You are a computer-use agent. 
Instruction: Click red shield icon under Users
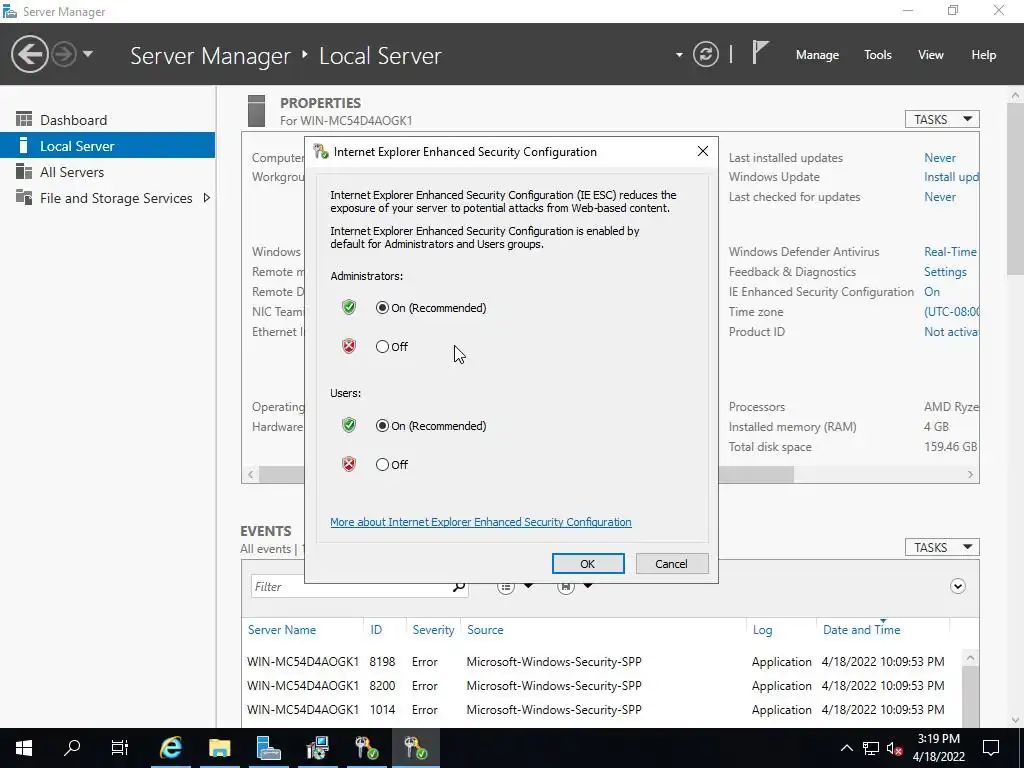coord(349,464)
